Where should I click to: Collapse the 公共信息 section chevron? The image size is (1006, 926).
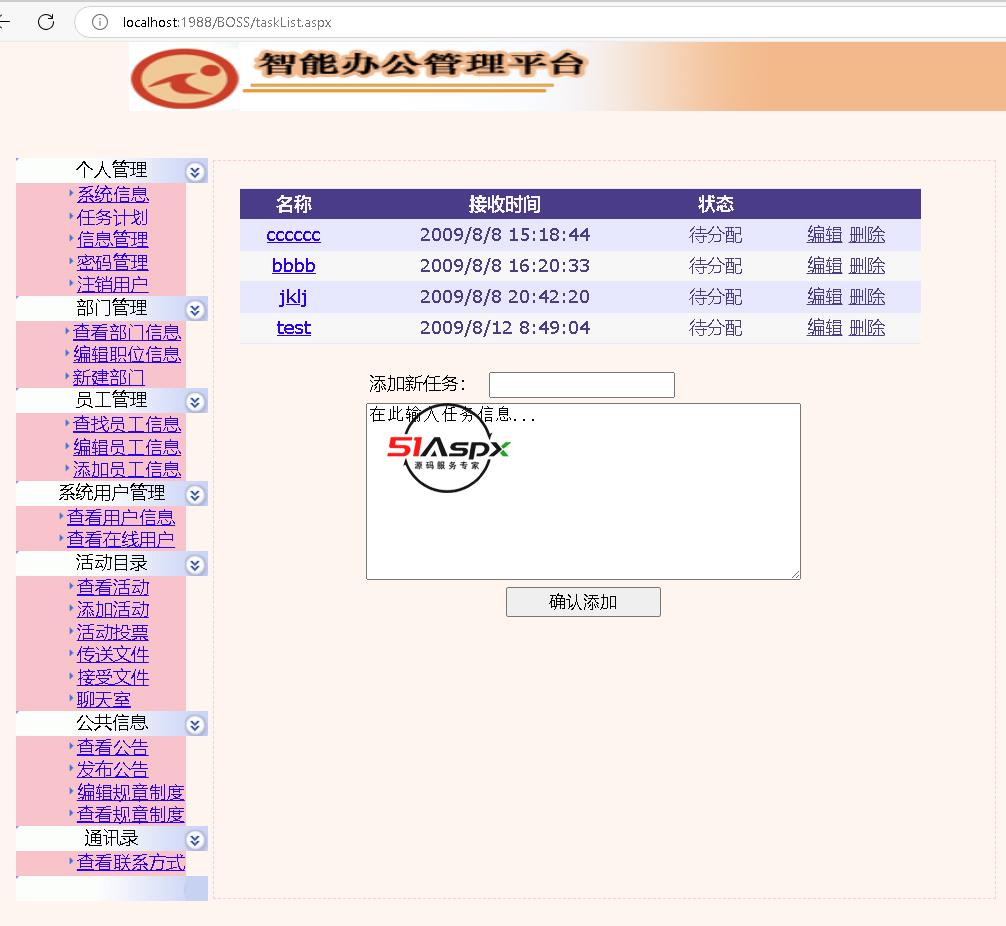(x=195, y=725)
